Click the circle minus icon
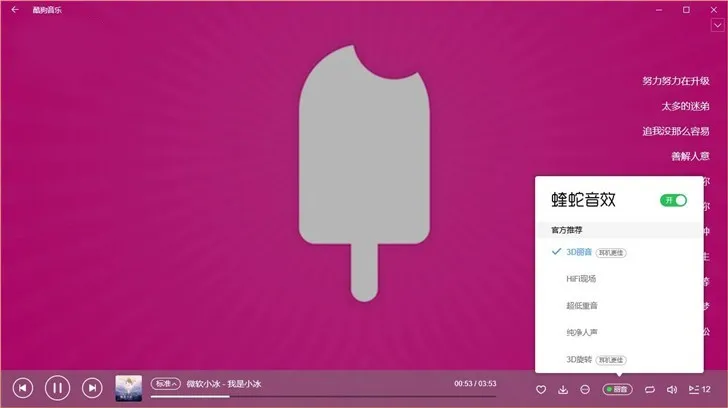 coord(585,389)
